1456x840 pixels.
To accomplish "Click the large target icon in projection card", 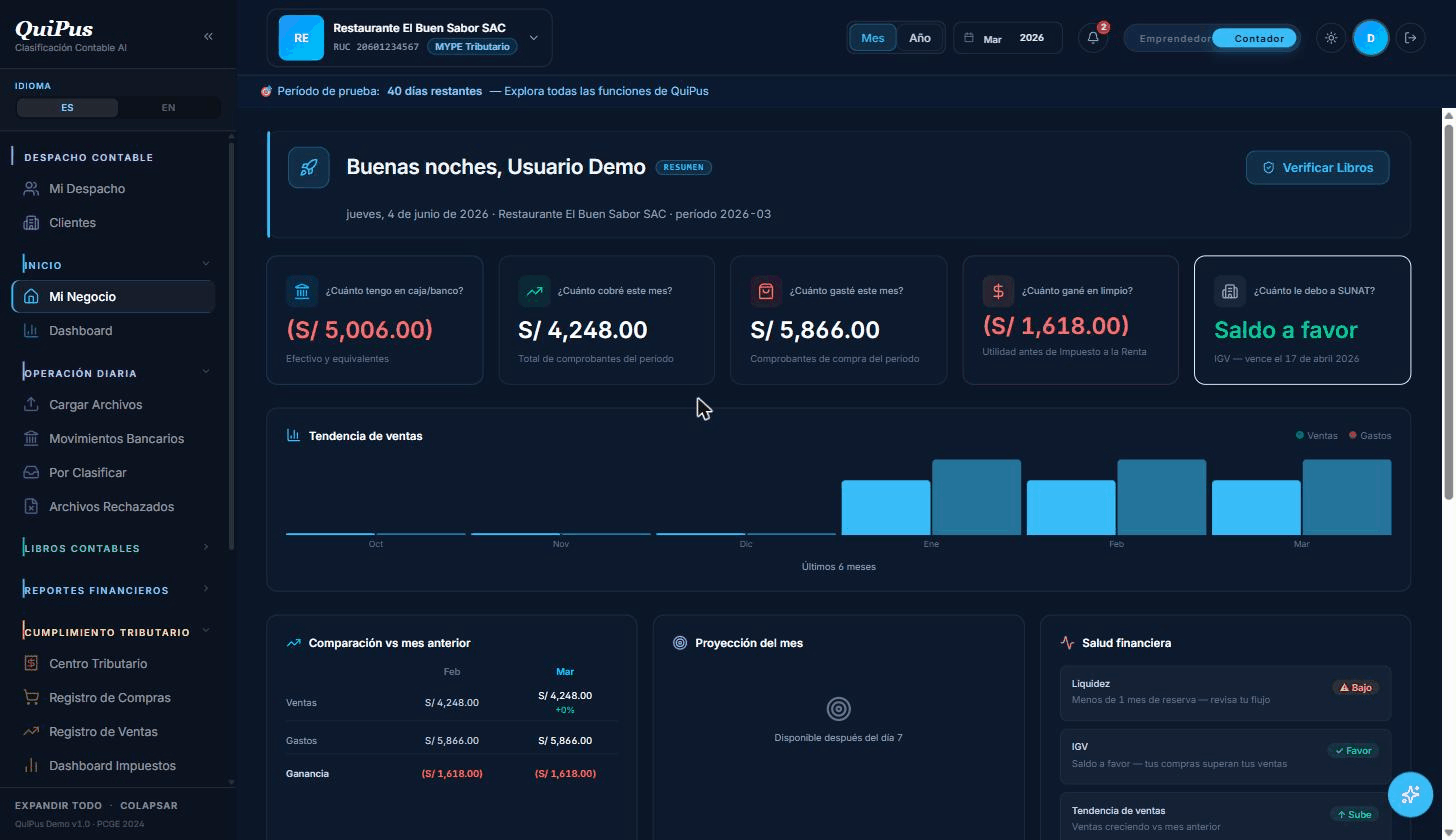I will coord(839,709).
